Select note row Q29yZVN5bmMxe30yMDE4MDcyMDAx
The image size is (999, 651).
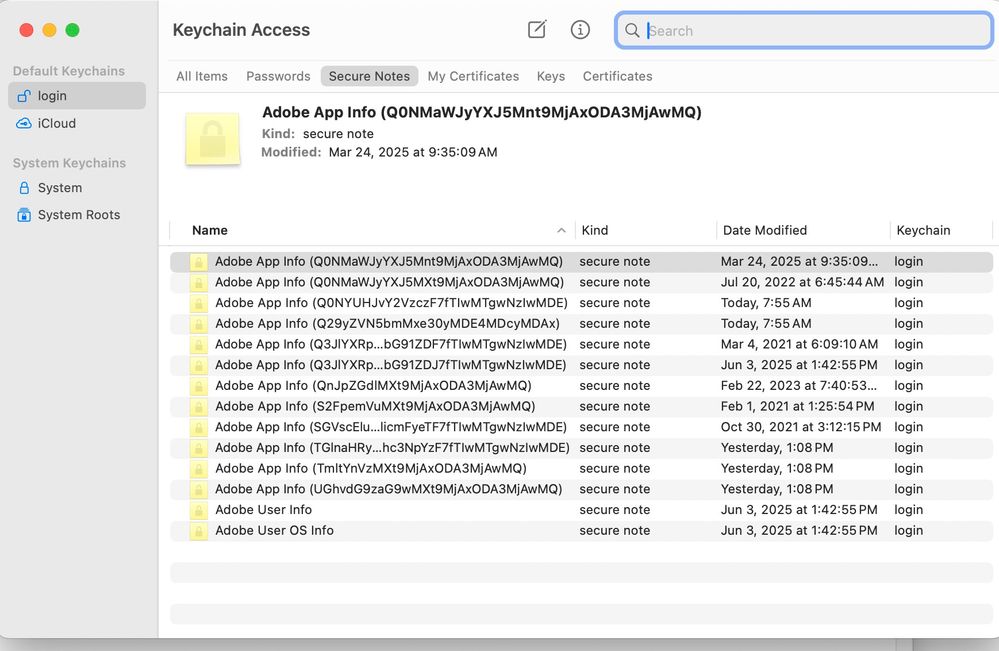point(581,324)
